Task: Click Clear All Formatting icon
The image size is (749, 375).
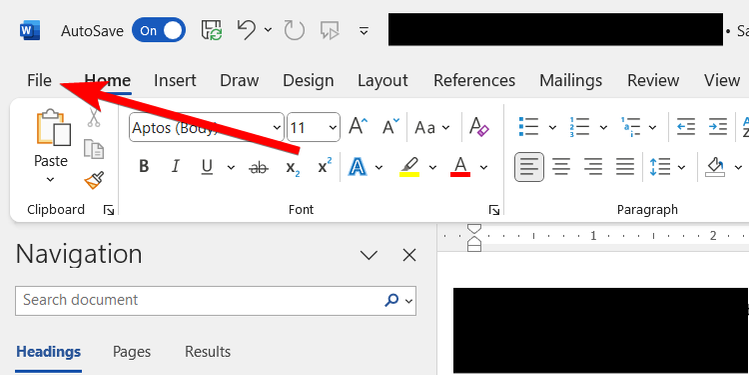Action: pos(479,127)
